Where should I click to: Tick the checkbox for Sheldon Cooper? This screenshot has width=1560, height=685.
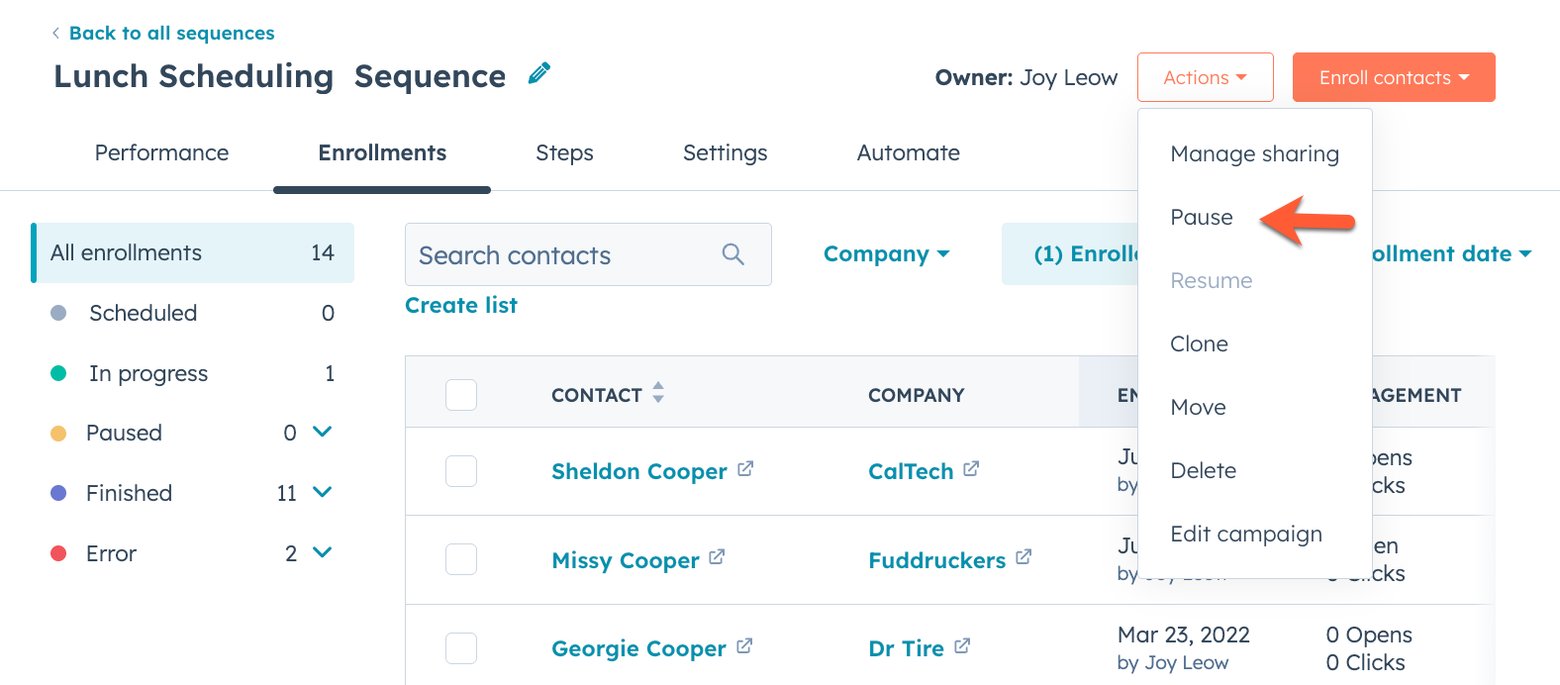pyautogui.click(x=461, y=471)
